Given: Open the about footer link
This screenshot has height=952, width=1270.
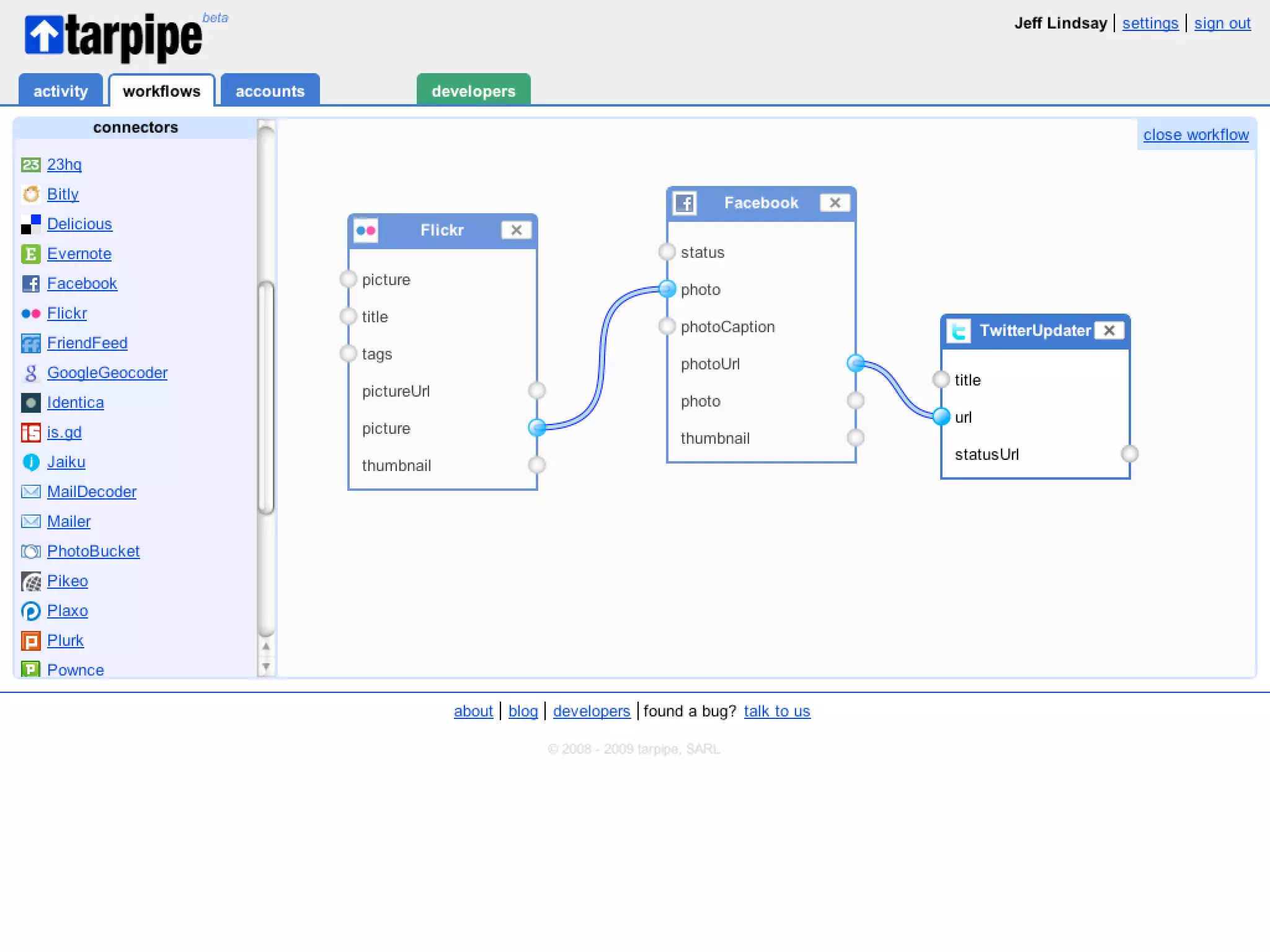Looking at the screenshot, I should pyautogui.click(x=473, y=711).
